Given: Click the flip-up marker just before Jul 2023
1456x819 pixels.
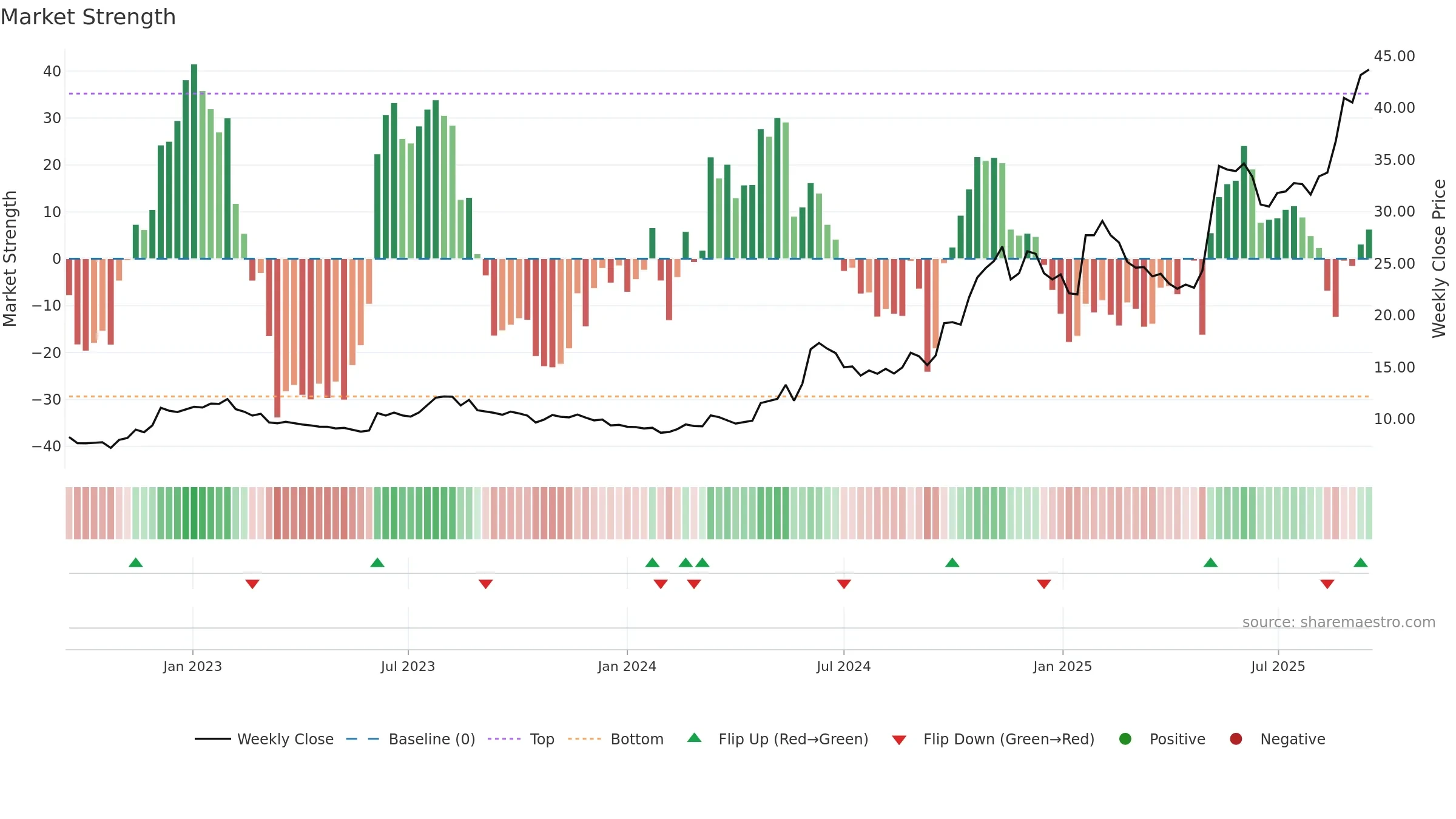Looking at the screenshot, I should (x=377, y=563).
